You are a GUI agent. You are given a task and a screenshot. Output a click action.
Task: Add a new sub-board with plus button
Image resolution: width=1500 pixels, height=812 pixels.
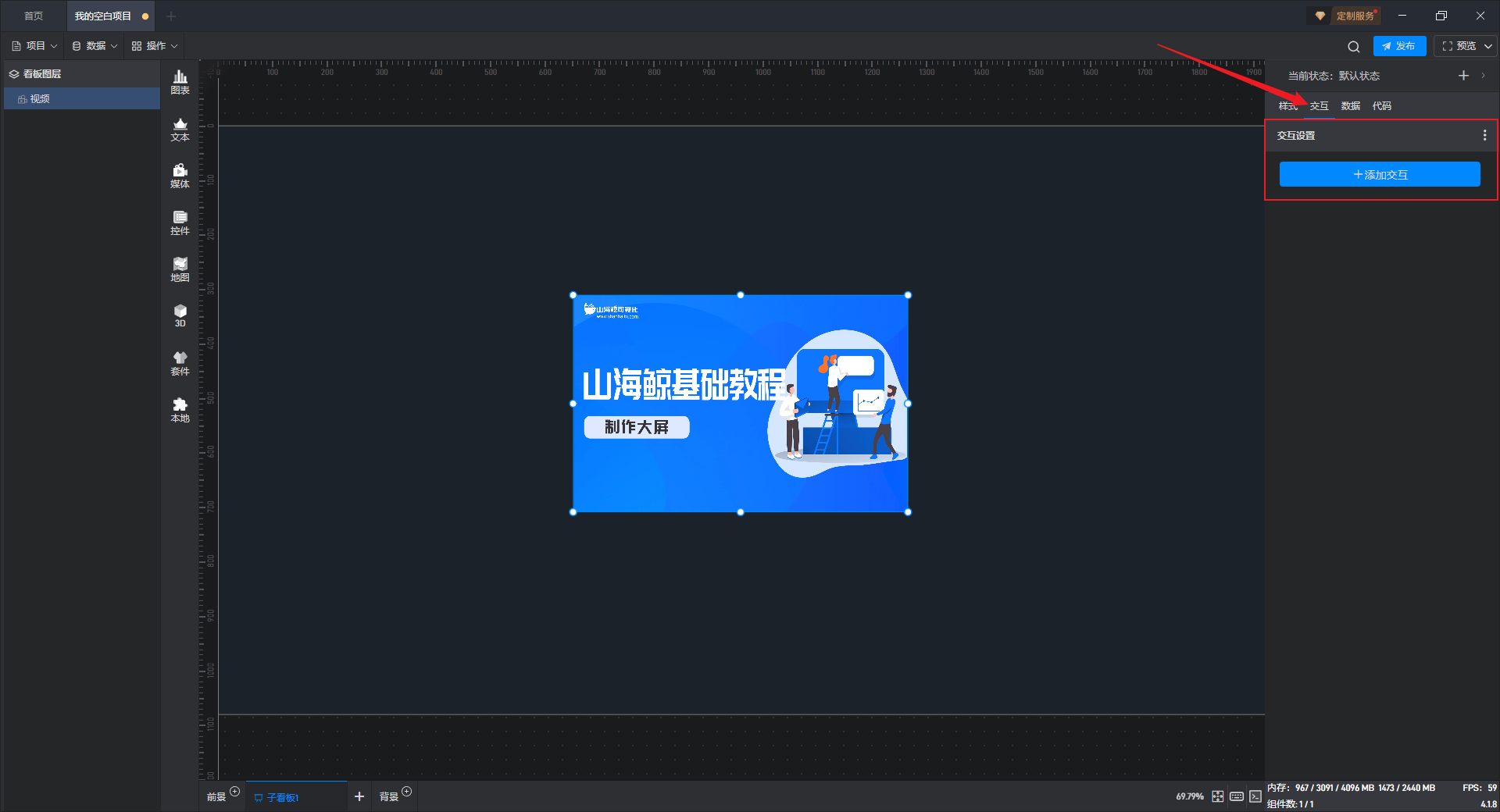click(x=359, y=796)
